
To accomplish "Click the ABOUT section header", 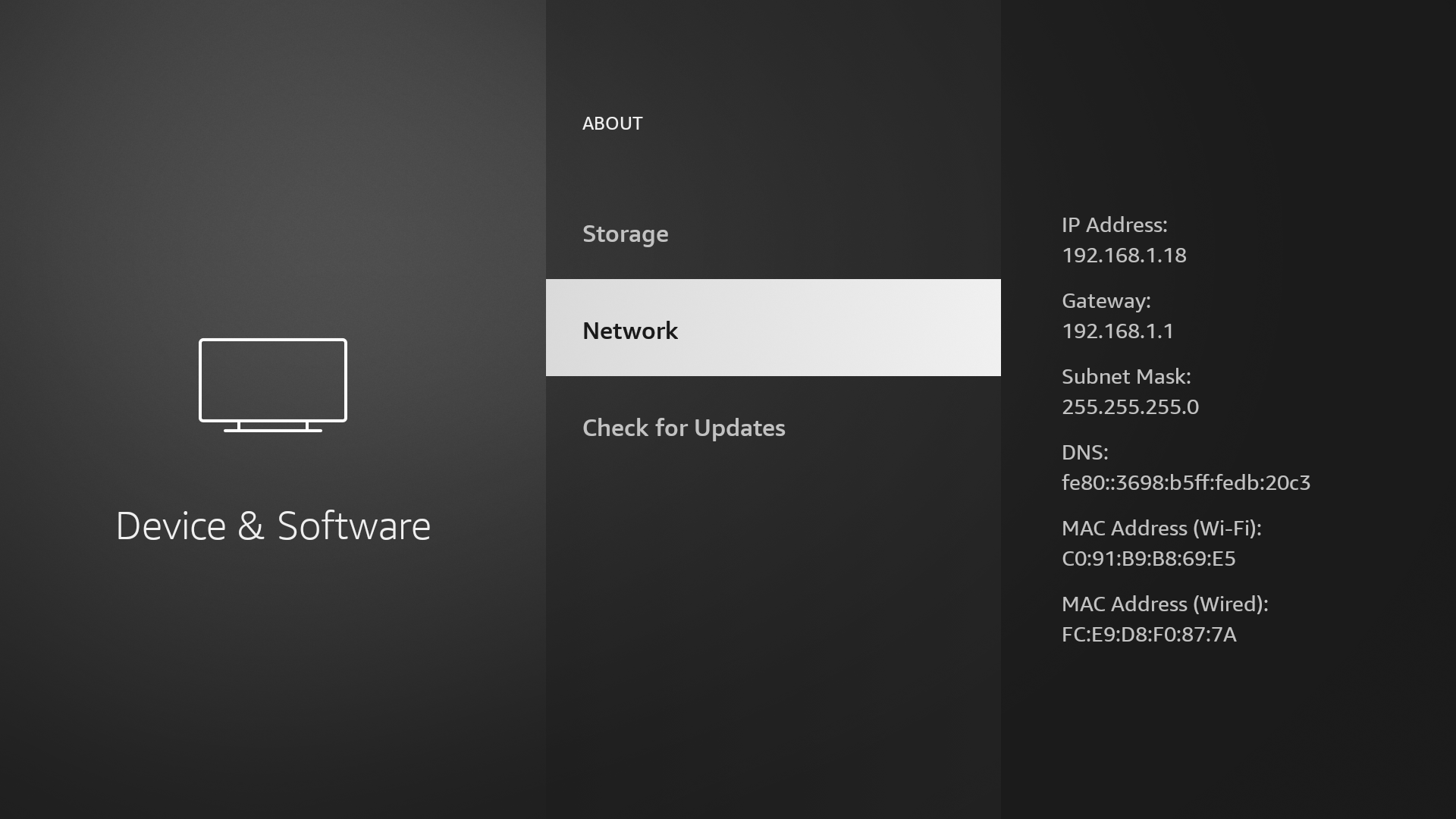I will 612,123.
